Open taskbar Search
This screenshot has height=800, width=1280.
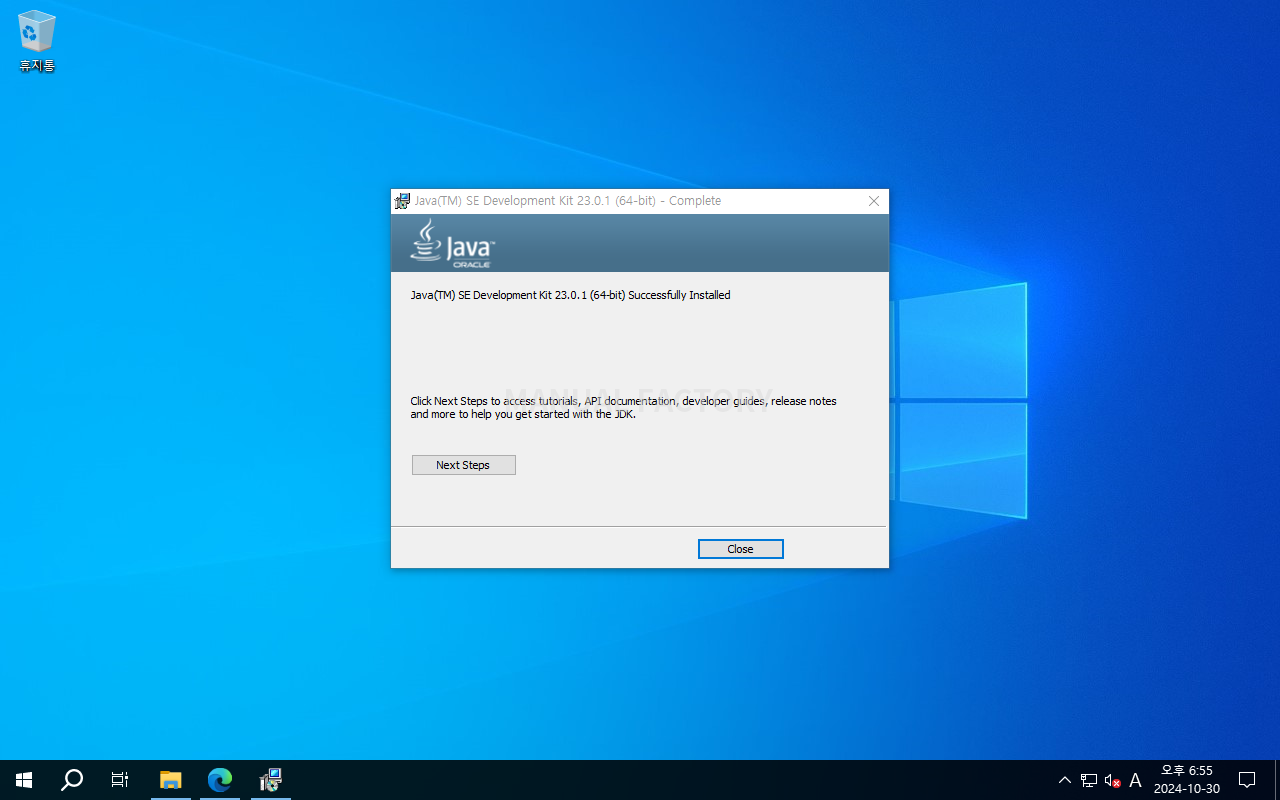click(x=72, y=780)
